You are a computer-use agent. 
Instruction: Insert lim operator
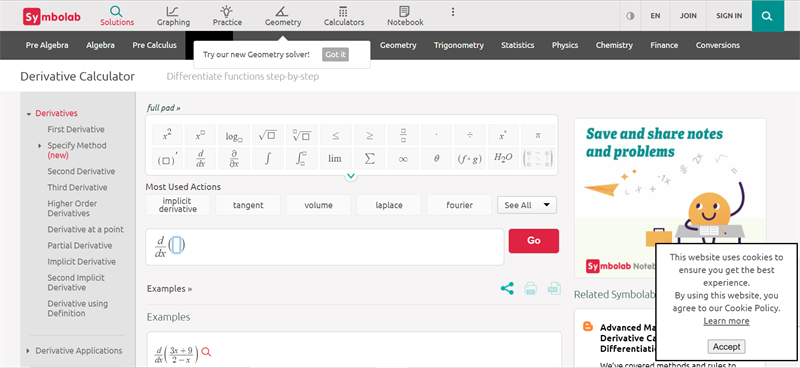tap(335, 159)
